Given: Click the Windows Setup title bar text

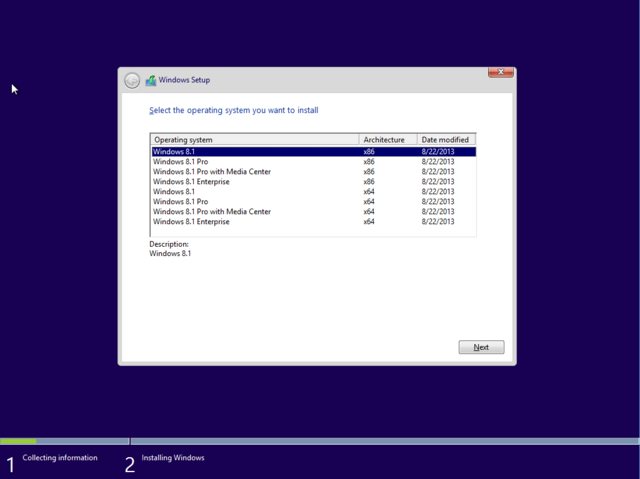Looking at the screenshot, I should [185, 80].
